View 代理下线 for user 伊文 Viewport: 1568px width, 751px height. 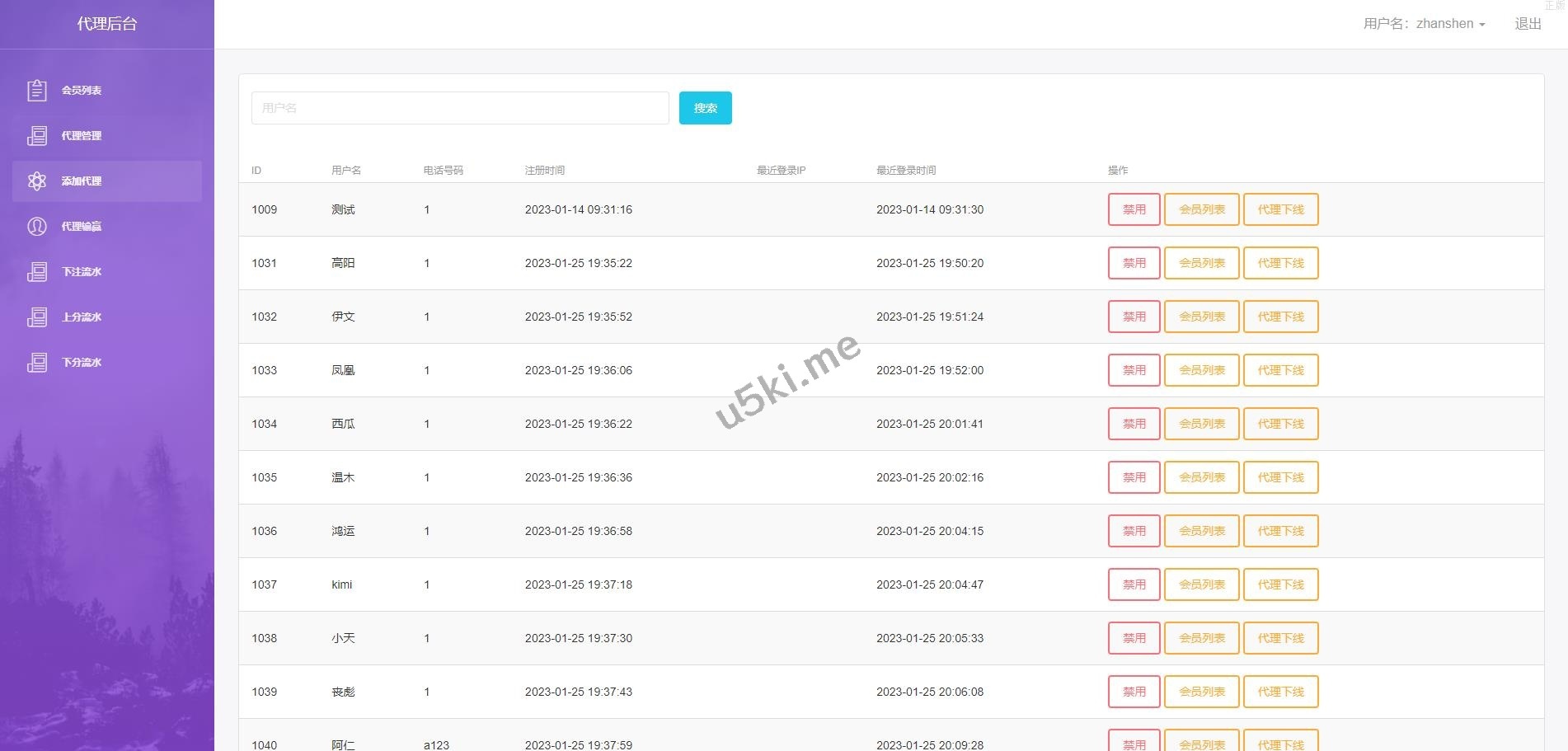click(x=1280, y=317)
